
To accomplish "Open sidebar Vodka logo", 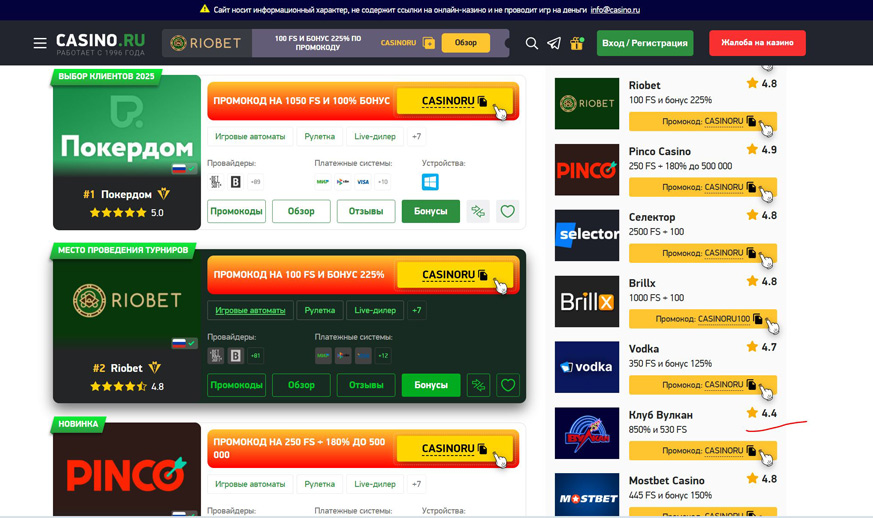I will pos(587,367).
